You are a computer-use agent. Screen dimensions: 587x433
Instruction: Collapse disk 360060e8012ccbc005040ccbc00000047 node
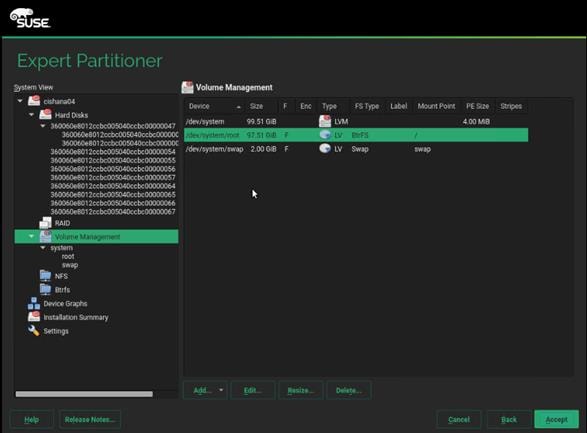pyautogui.click(x=43, y=126)
